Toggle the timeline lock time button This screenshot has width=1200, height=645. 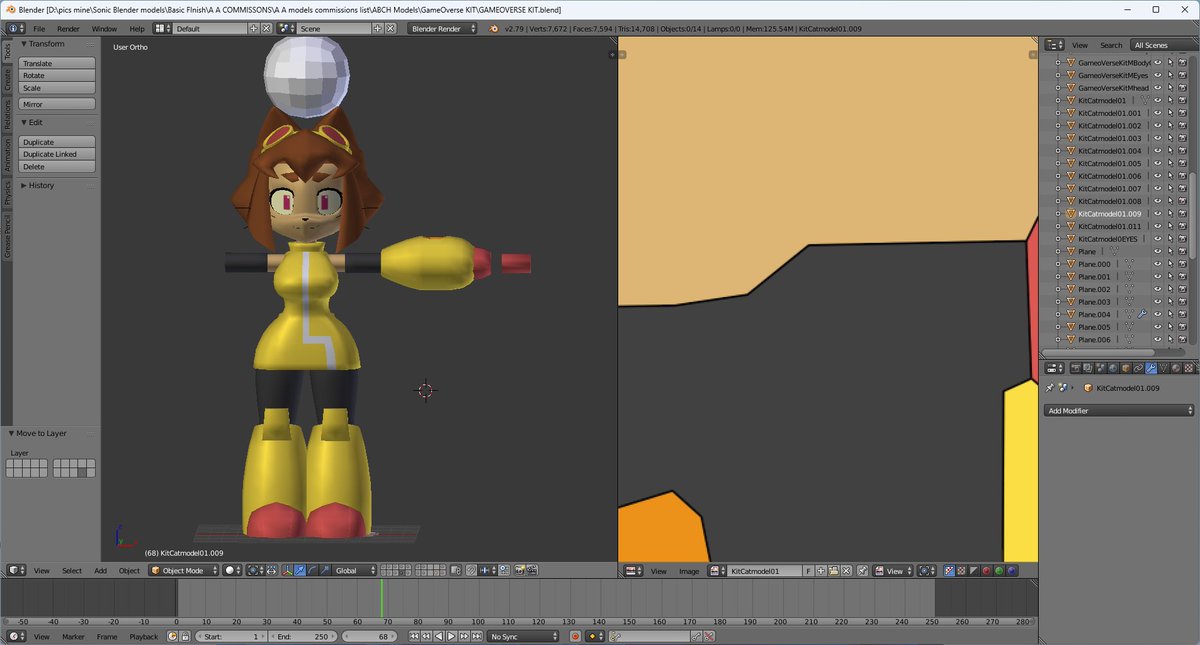tap(185, 636)
